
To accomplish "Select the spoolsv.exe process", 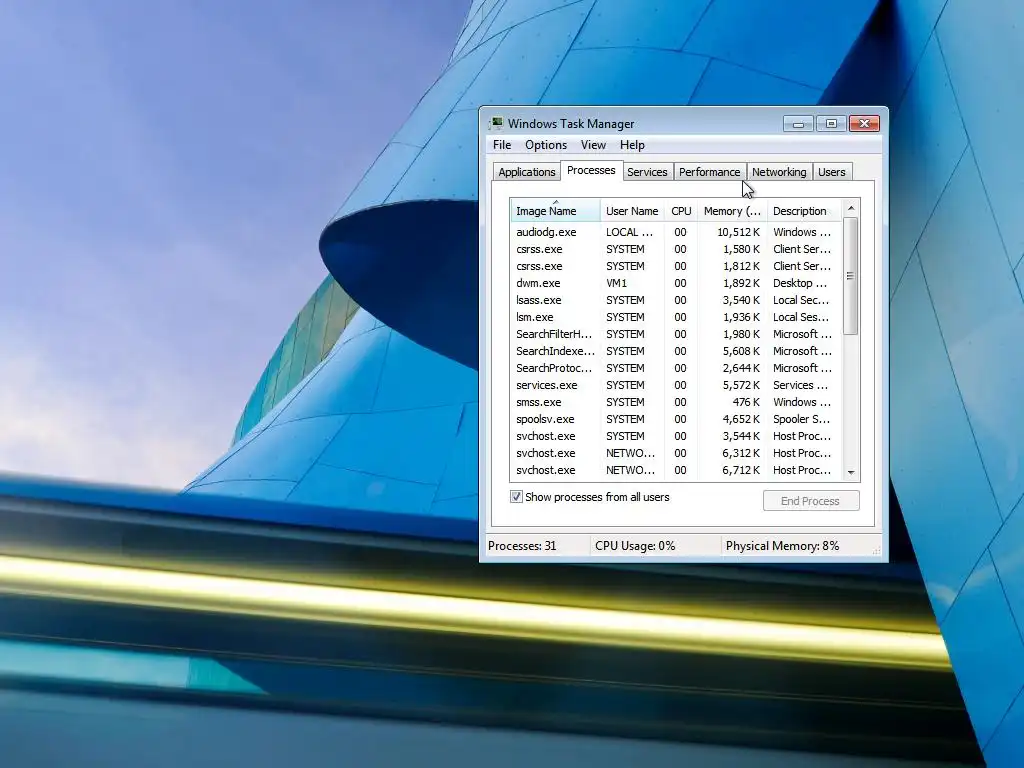I will pyautogui.click(x=675, y=419).
